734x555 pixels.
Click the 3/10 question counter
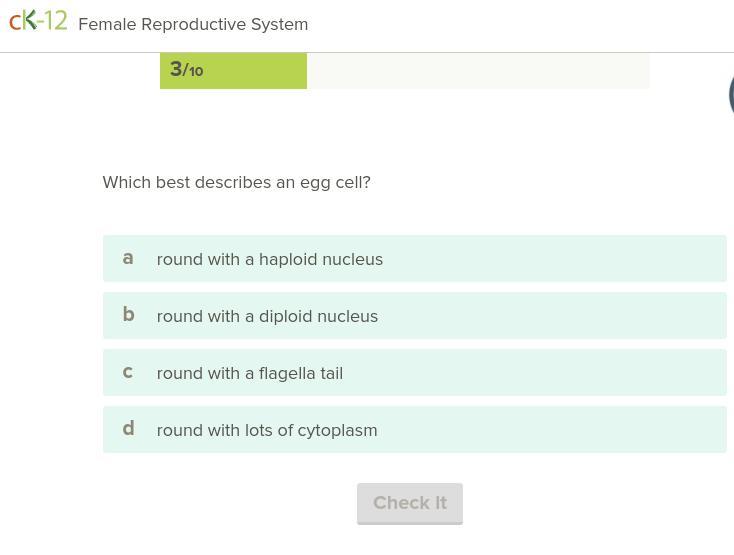(x=186, y=69)
